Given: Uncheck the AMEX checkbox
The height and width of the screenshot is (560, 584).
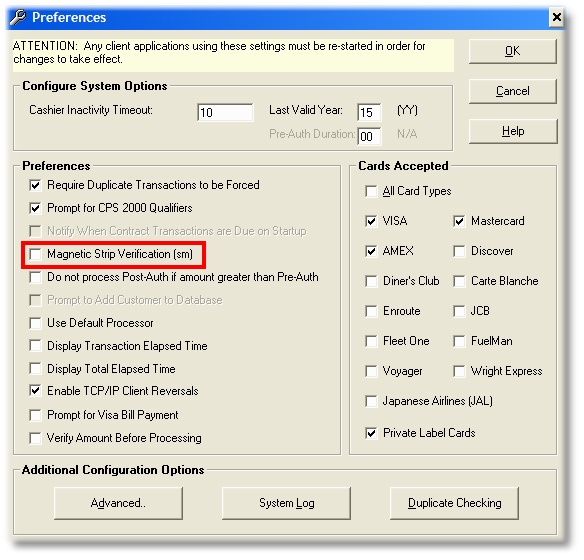Looking at the screenshot, I should [371, 251].
